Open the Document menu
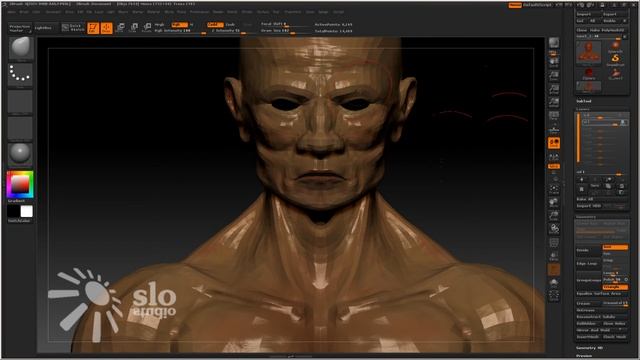The height and width of the screenshot is (360, 640). click(53, 12)
